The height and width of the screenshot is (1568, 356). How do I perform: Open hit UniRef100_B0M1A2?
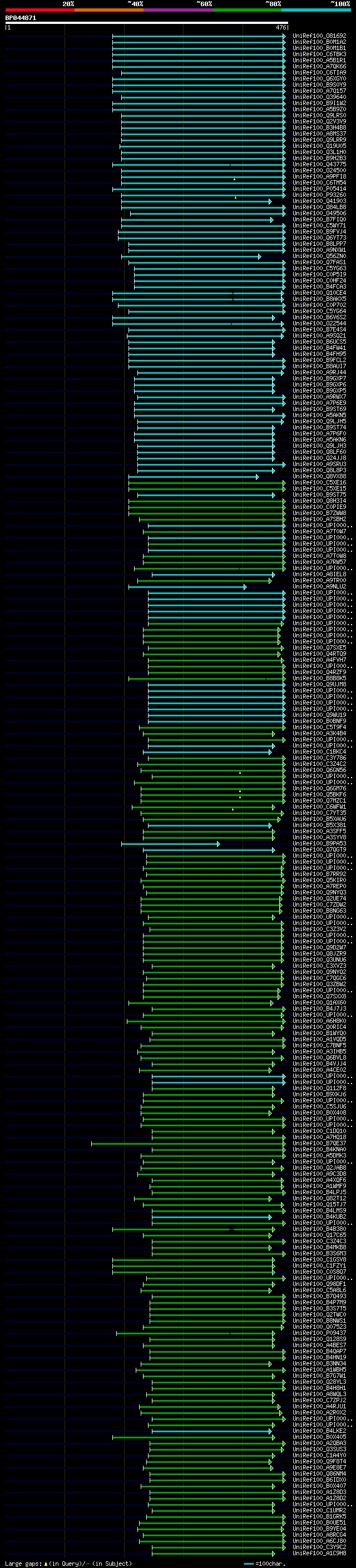(319, 42)
